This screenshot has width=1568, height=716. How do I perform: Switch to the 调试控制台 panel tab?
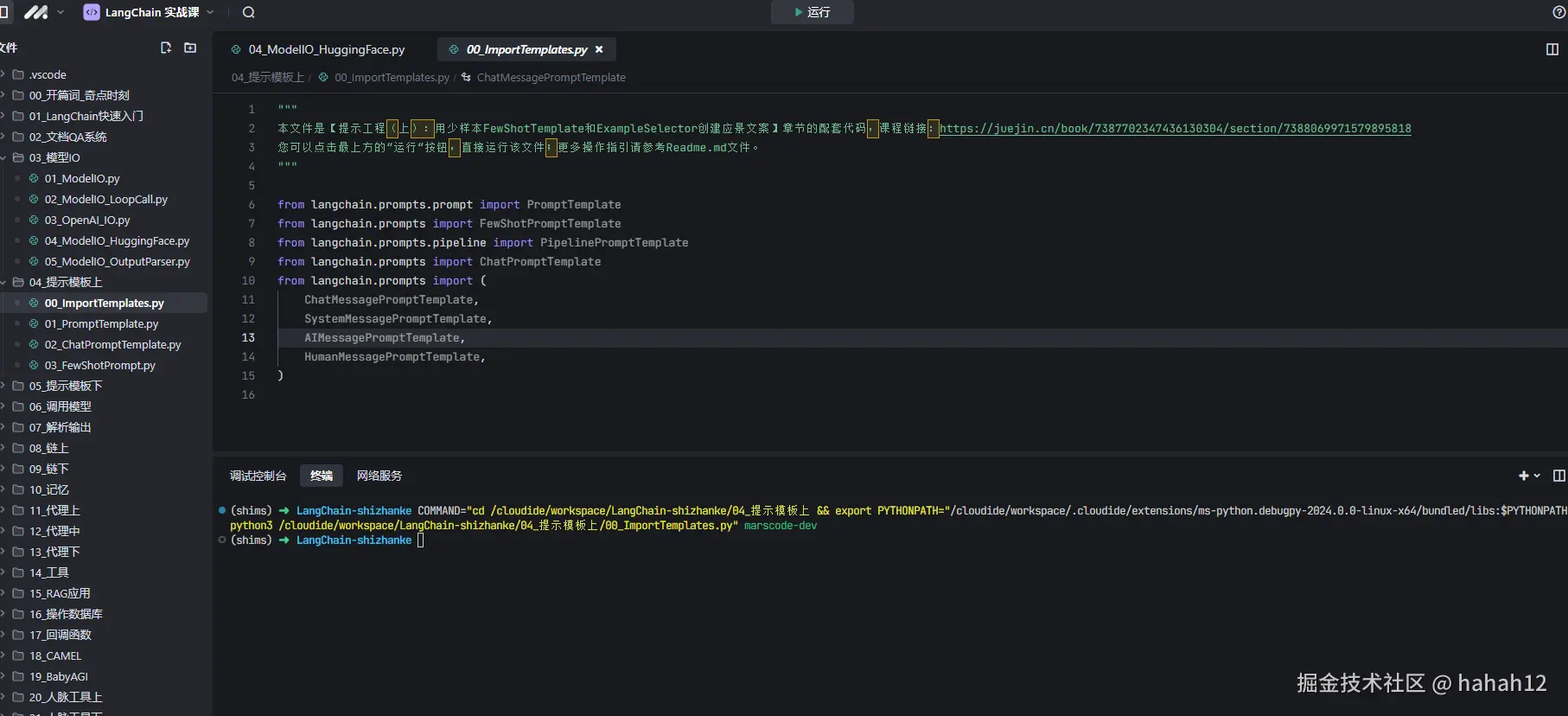coord(258,476)
